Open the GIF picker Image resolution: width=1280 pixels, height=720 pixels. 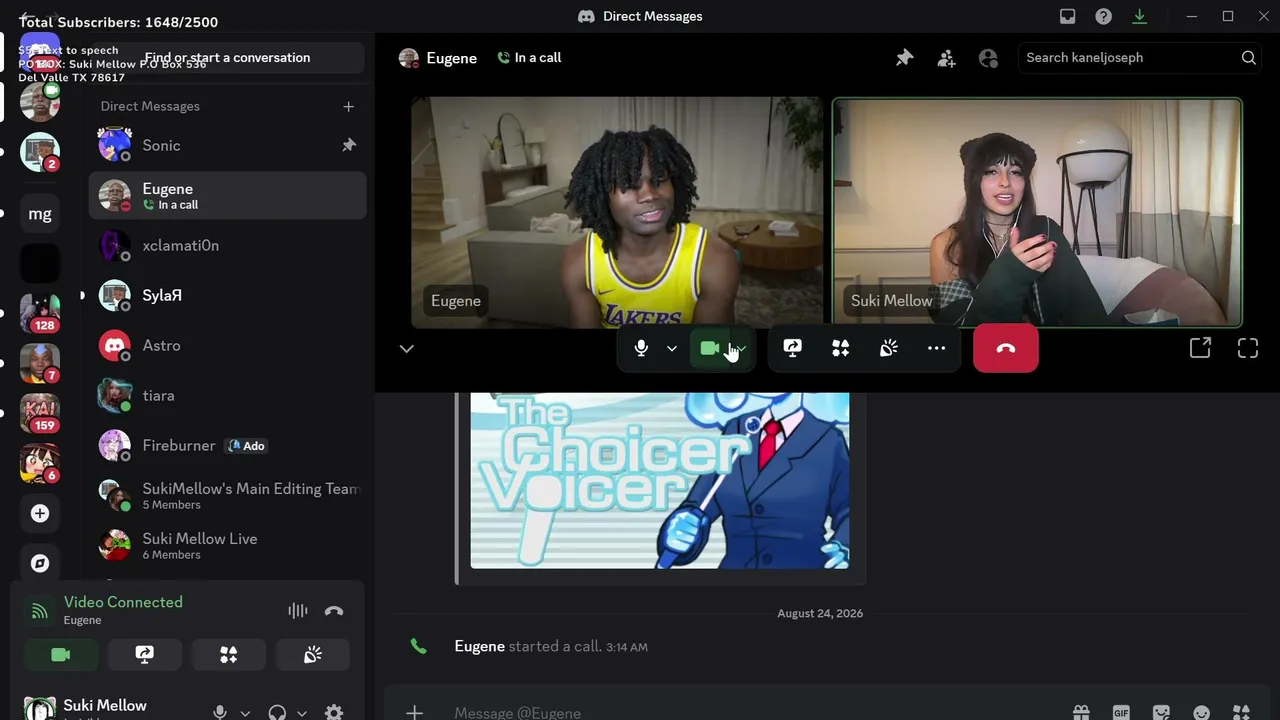tap(1121, 712)
